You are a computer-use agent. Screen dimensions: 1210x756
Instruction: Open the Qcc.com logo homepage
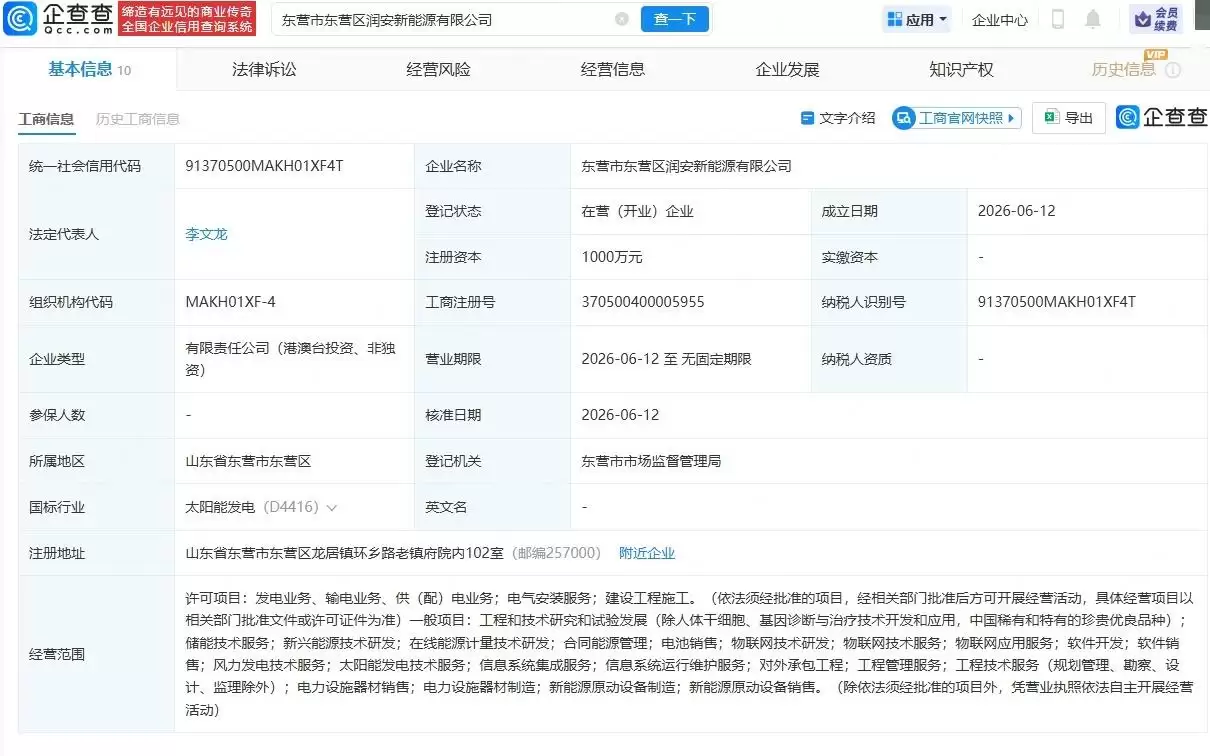pyautogui.click(x=58, y=18)
